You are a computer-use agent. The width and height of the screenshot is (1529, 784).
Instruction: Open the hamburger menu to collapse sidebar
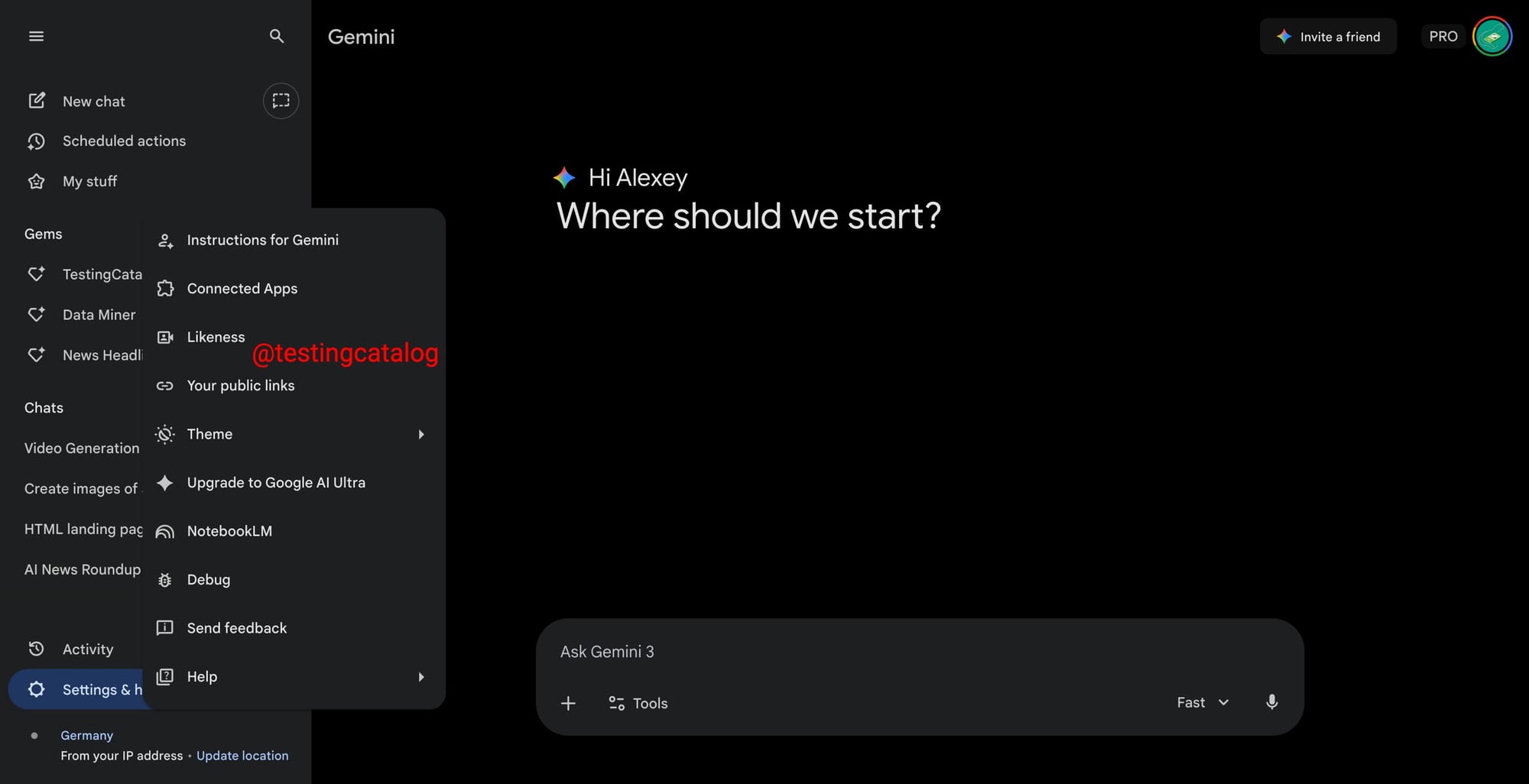(x=35, y=36)
